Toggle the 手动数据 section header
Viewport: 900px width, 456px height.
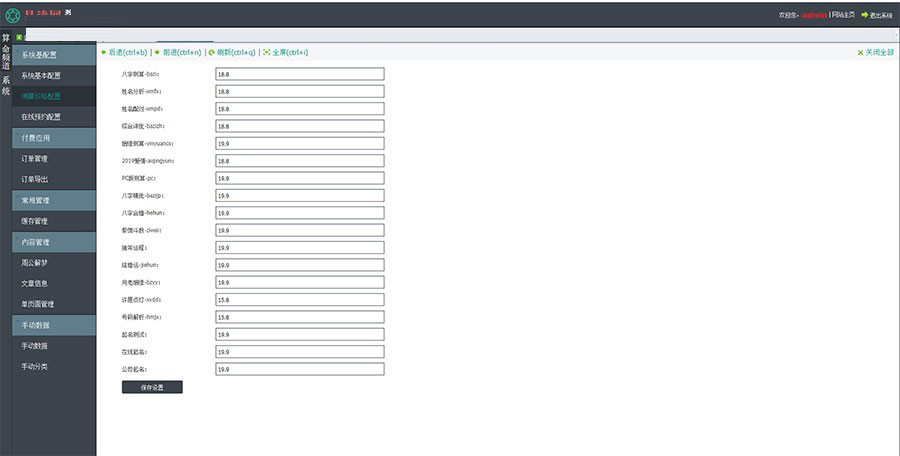[x=54, y=325]
